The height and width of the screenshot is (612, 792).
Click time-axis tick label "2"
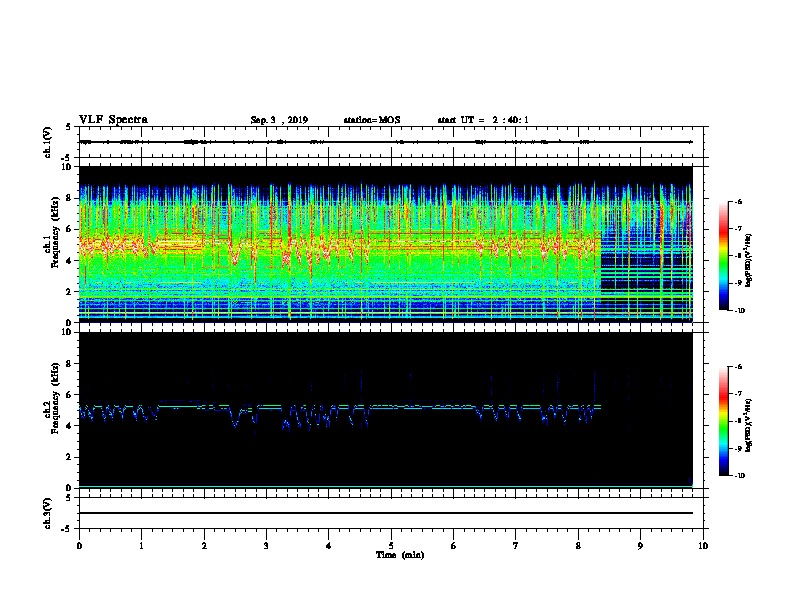[x=204, y=546]
